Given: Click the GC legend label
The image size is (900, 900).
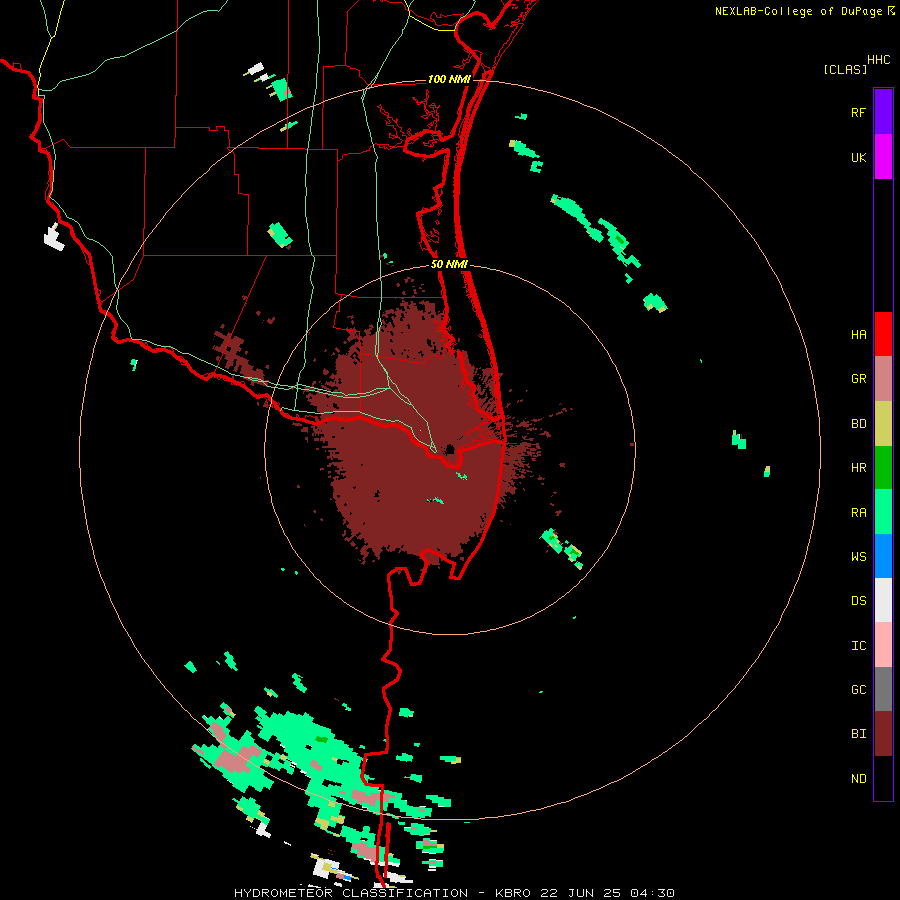Looking at the screenshot, I should tap(858, 690).
